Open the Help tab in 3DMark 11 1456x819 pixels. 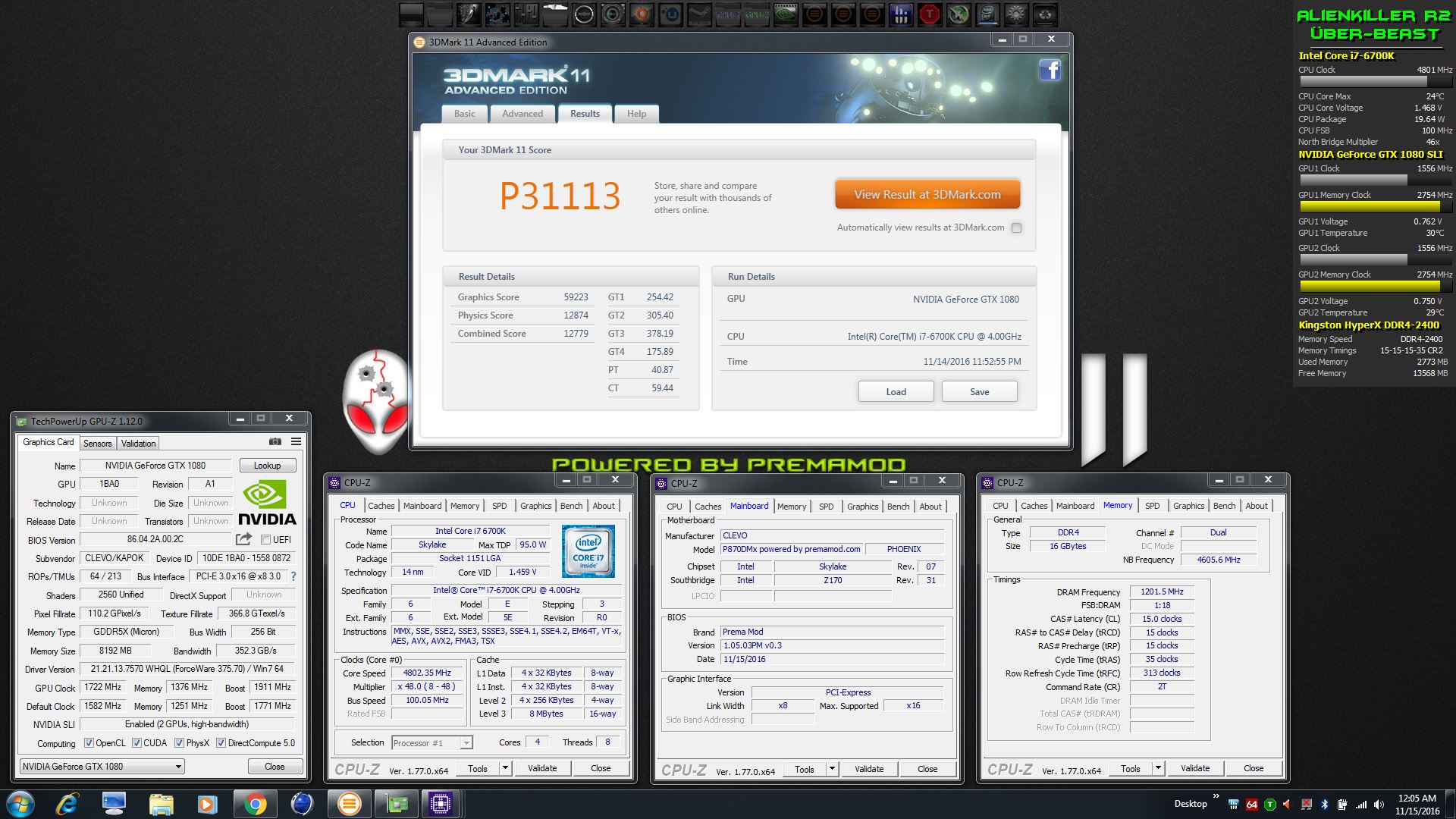coord(637,114)
